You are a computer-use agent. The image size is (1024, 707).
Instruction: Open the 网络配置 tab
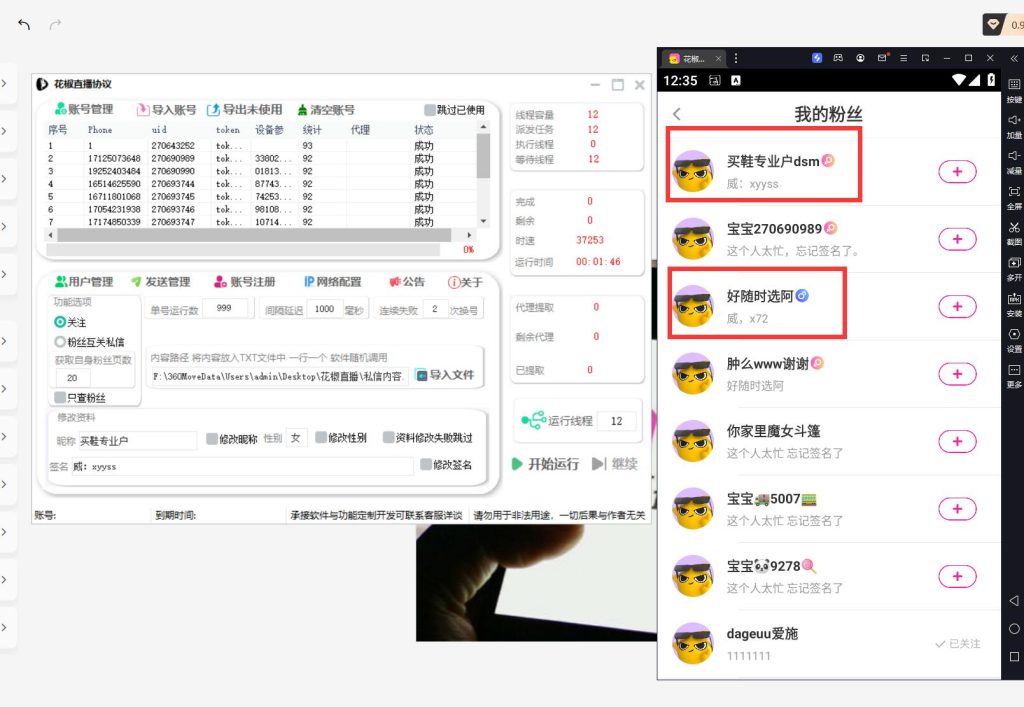(333, 282)
